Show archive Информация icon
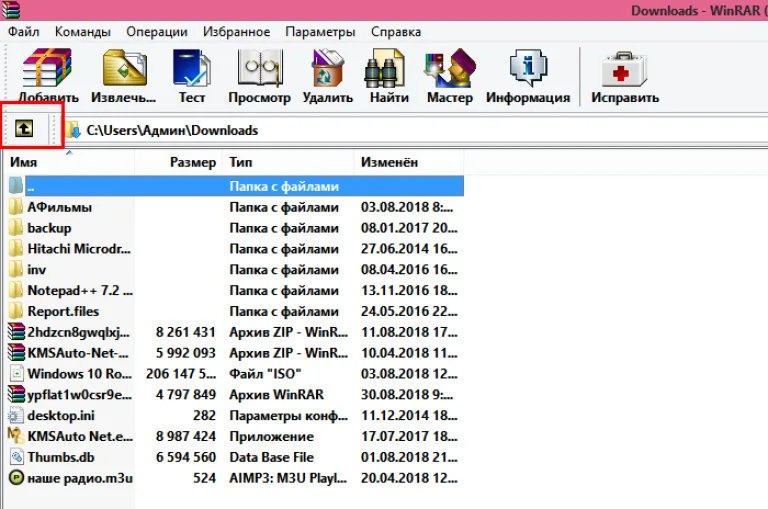768x509 pixels. click(528, 76)
